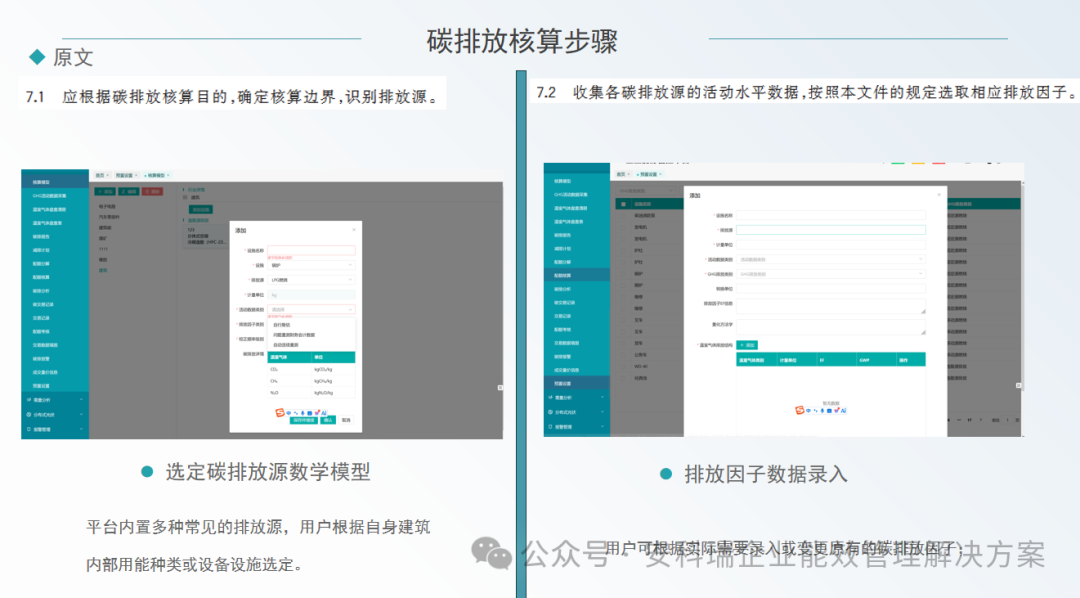
Task: Toggle the select-all checkbox in the device table header
Action: [622, 203]
